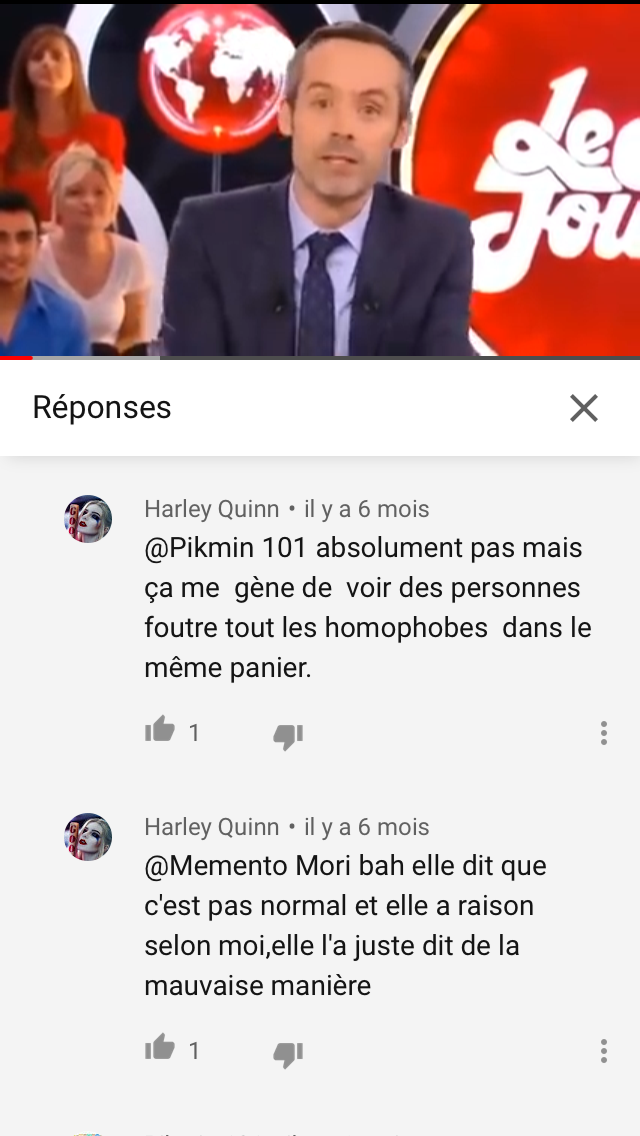Open options menu for the Pikmin 101 reply
Viewport: 640px width, 1136px height.
coord(603,732)
